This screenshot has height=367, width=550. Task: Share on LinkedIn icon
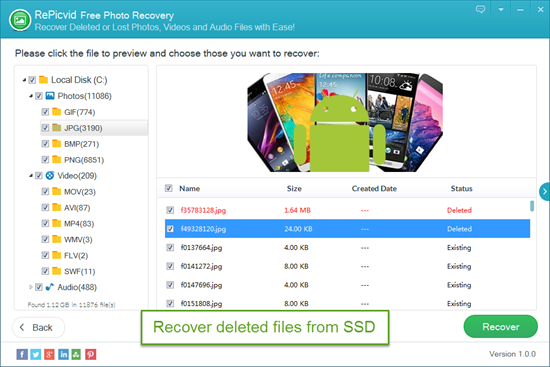[63, 354]
